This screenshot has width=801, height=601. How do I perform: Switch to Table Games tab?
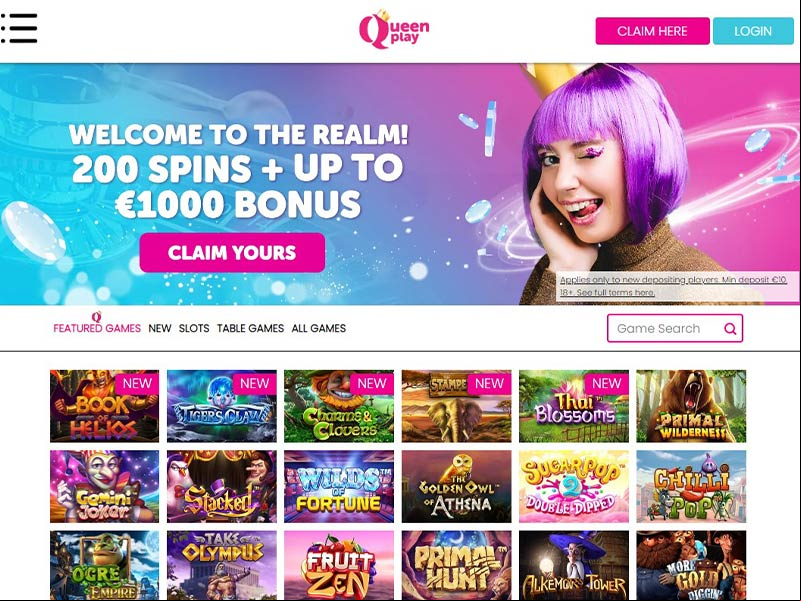point(250,328)
